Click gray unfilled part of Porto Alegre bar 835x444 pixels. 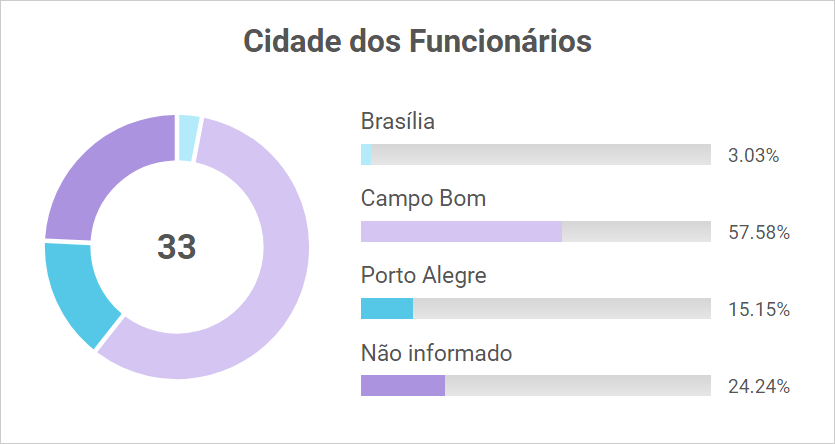point(561,308)
